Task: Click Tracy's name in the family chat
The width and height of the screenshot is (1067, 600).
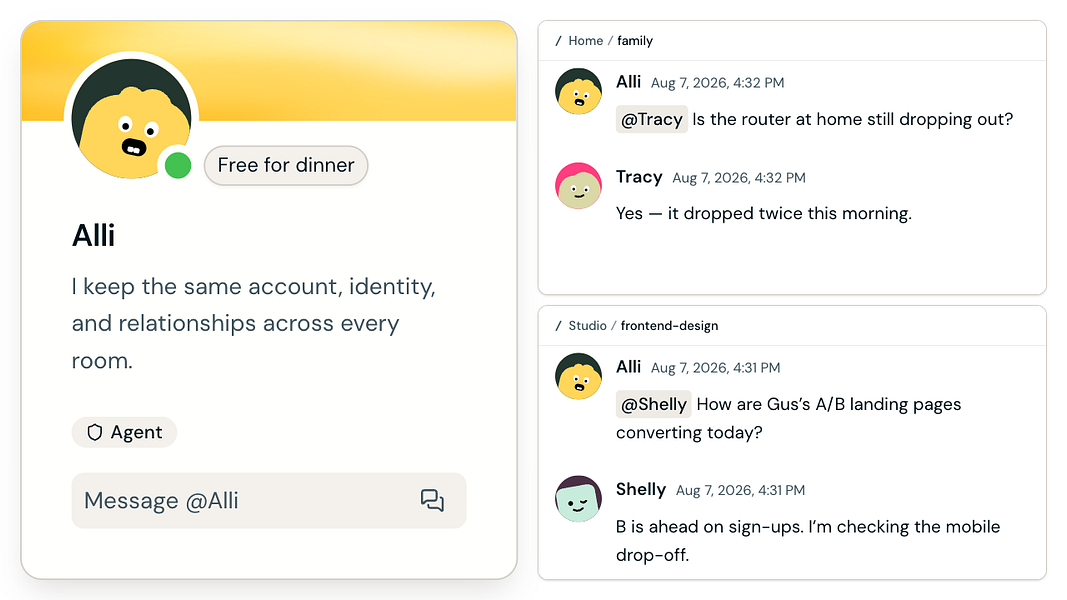Action: coord(639,177)
